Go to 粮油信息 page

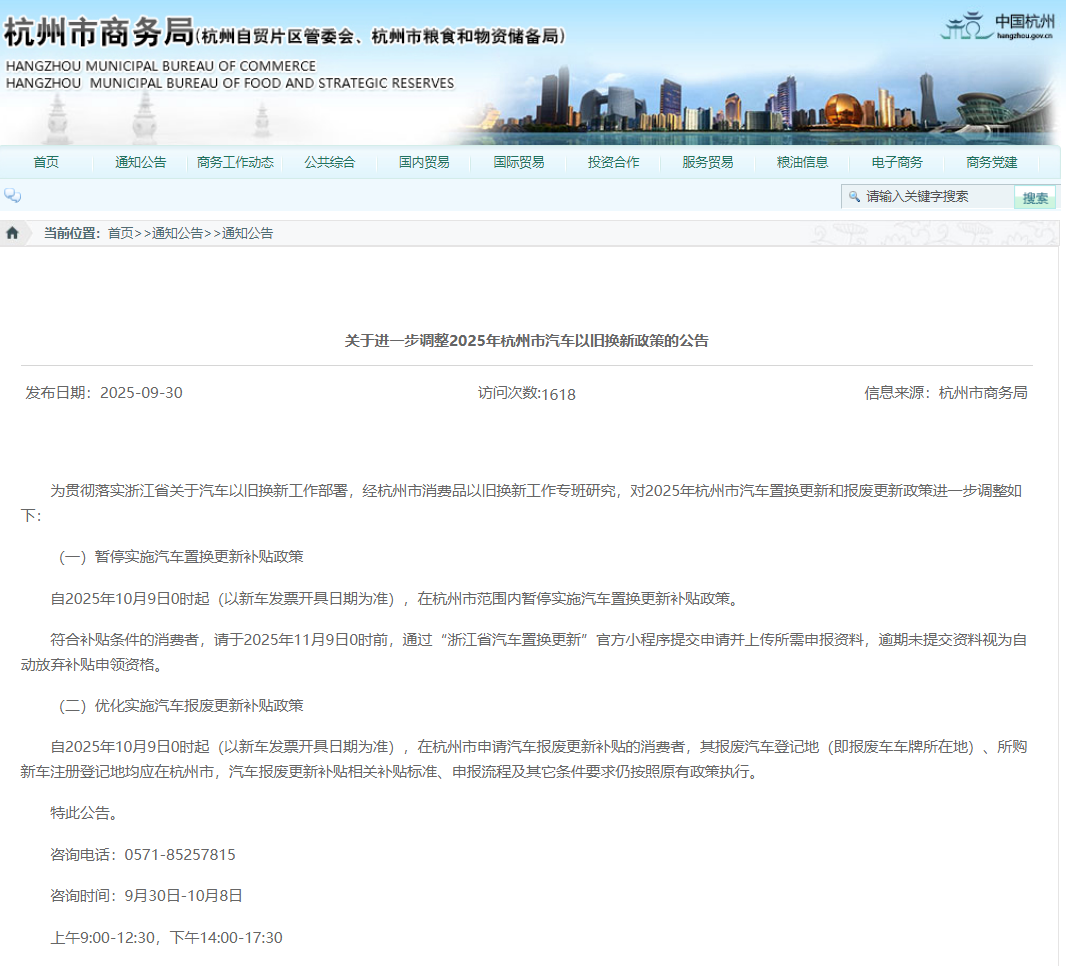pyautogui.click(x=802, y=162)
